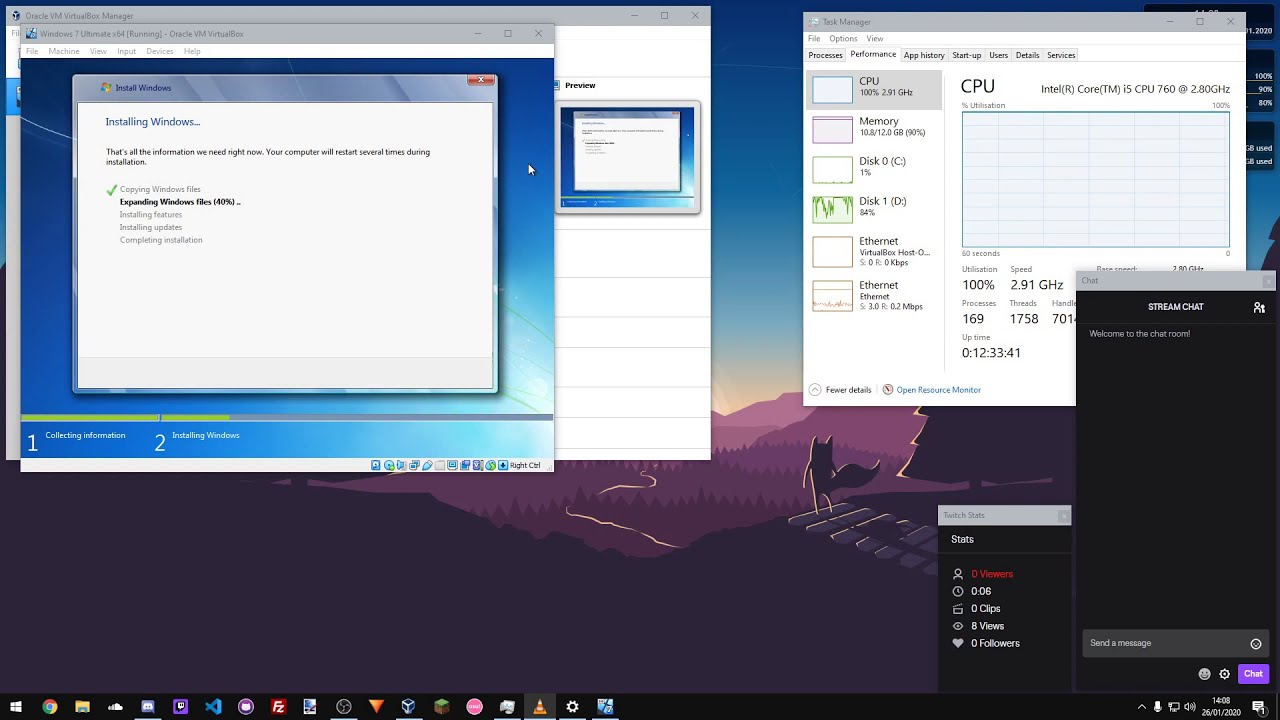1280x720 pixels.
Task: Open Input menu in VirtualBox VM window
Action: 126,51
